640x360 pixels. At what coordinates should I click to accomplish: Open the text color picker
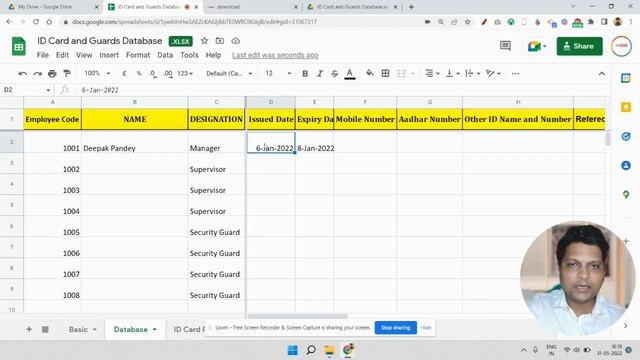[349, 73]
